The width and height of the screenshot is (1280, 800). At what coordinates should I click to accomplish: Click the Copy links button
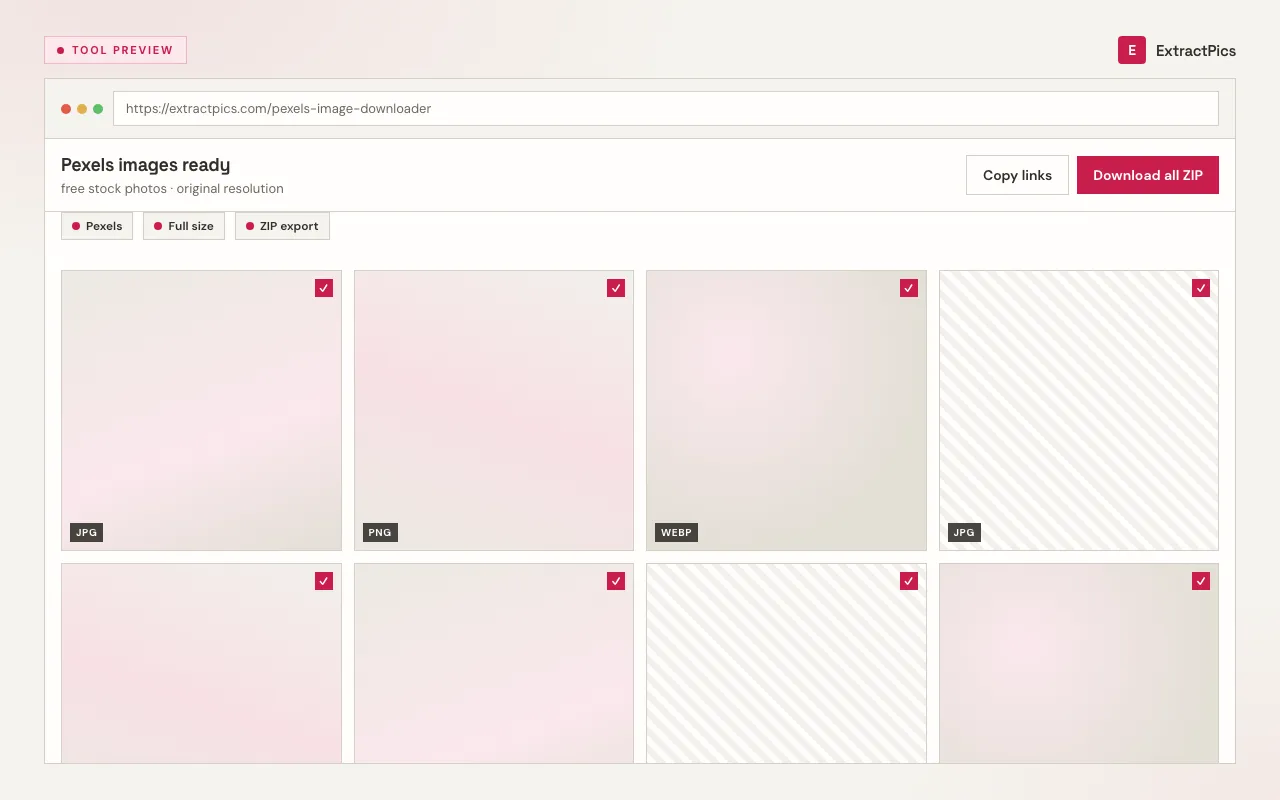point(1017,175)
